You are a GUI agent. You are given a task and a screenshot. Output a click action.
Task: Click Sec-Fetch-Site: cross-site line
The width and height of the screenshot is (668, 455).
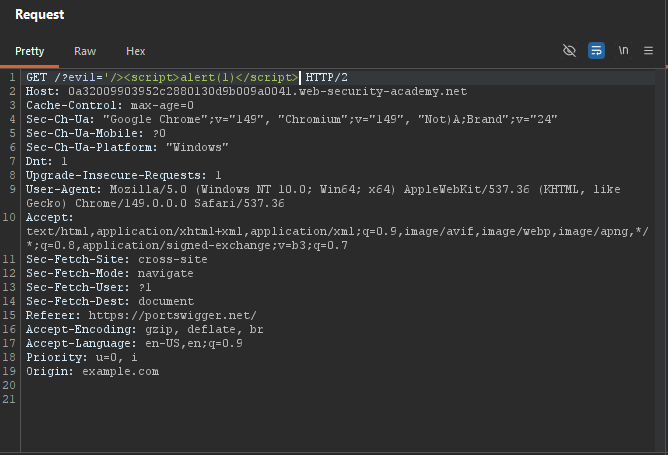[x=117, y=259]
